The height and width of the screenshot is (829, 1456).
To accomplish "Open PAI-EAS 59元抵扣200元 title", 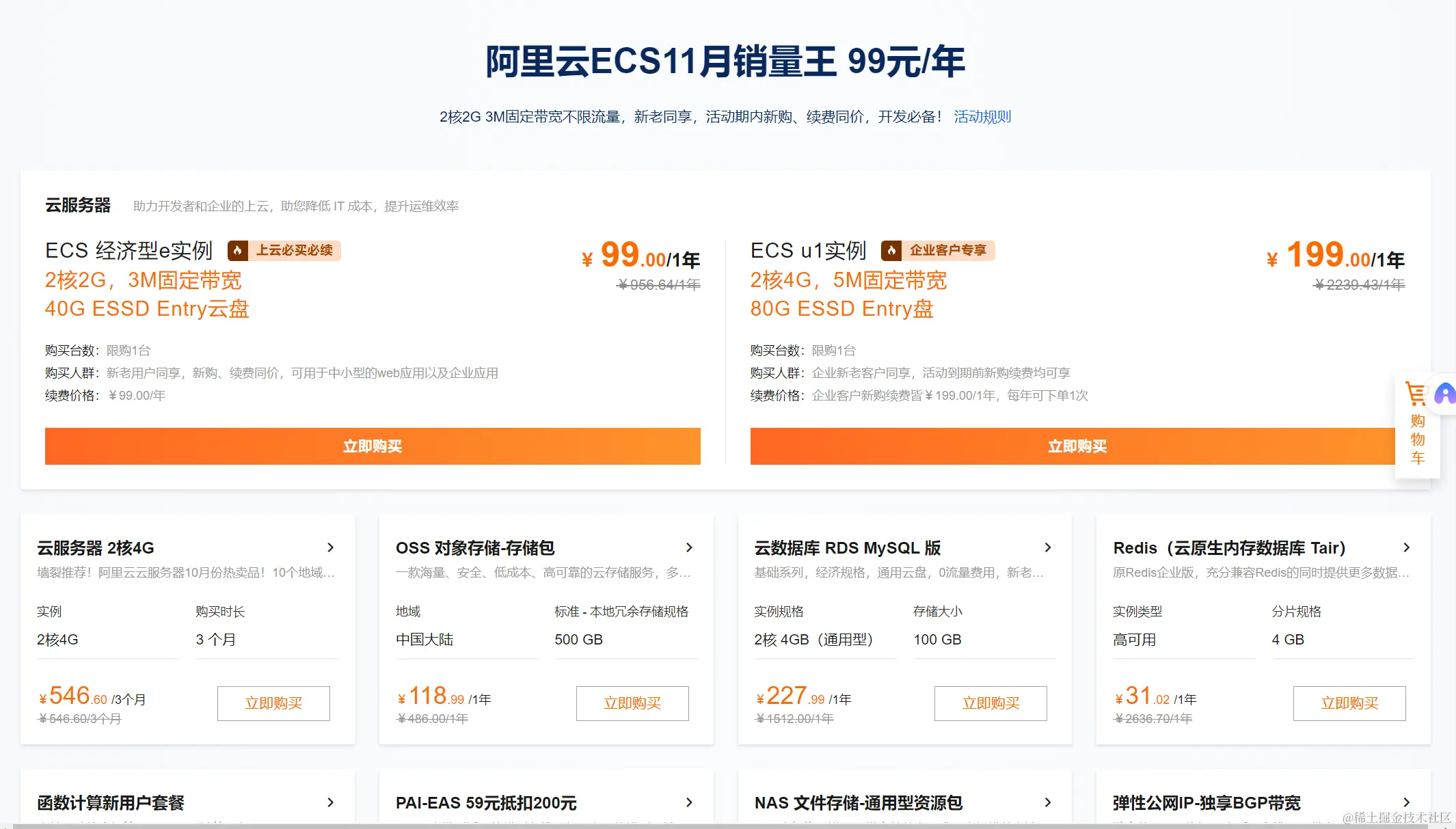I will [x=486, y=803].
